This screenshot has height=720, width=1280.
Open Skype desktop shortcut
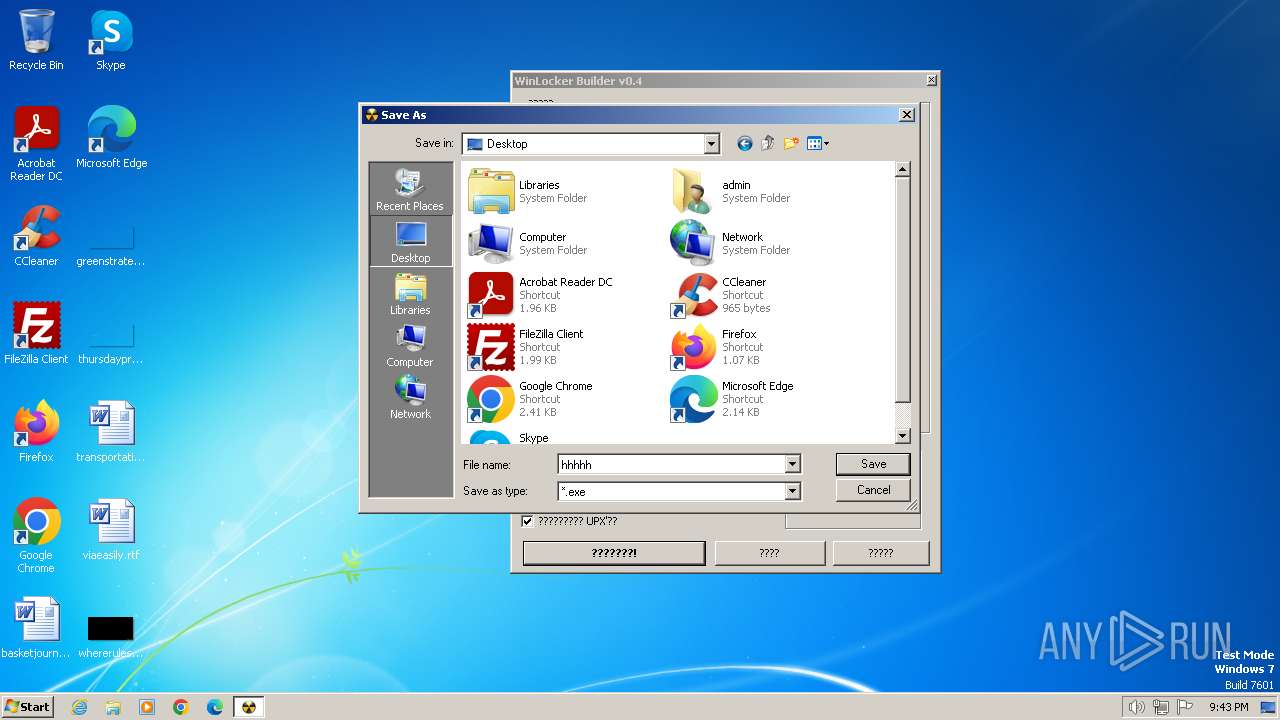tap(110, 40)
